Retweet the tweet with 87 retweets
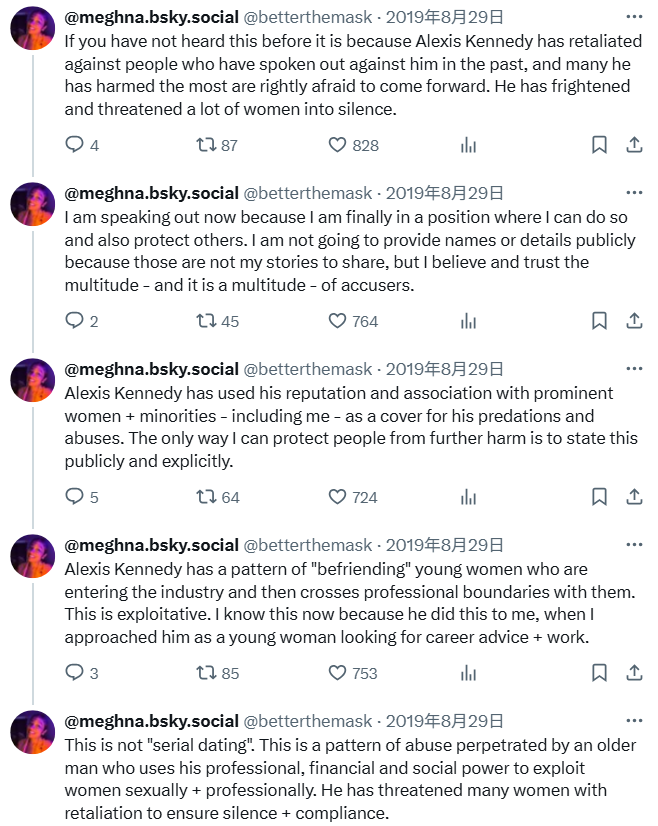Image resolution: width=658 pixels, height=826 pixels. point(206,145)
